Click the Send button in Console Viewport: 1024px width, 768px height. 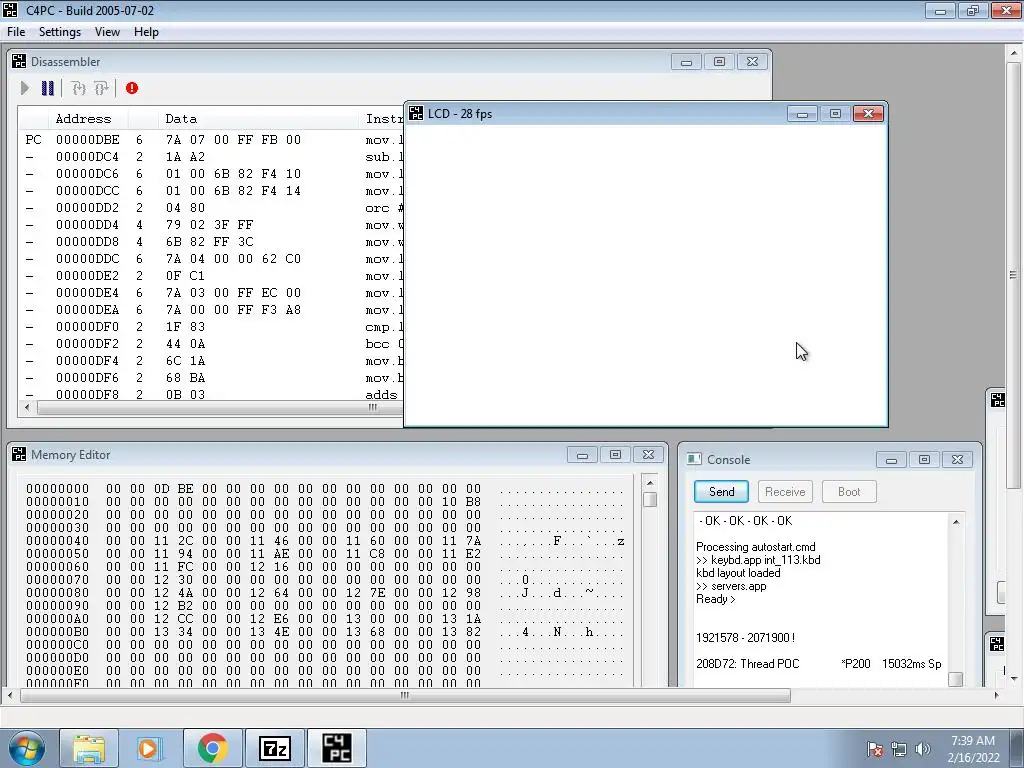click(721, 492)
